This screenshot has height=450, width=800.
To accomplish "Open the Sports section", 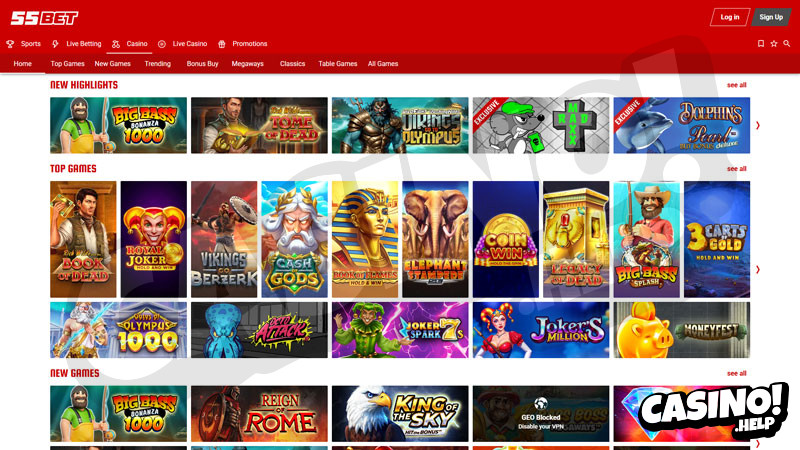I will (x=31, y=44).
